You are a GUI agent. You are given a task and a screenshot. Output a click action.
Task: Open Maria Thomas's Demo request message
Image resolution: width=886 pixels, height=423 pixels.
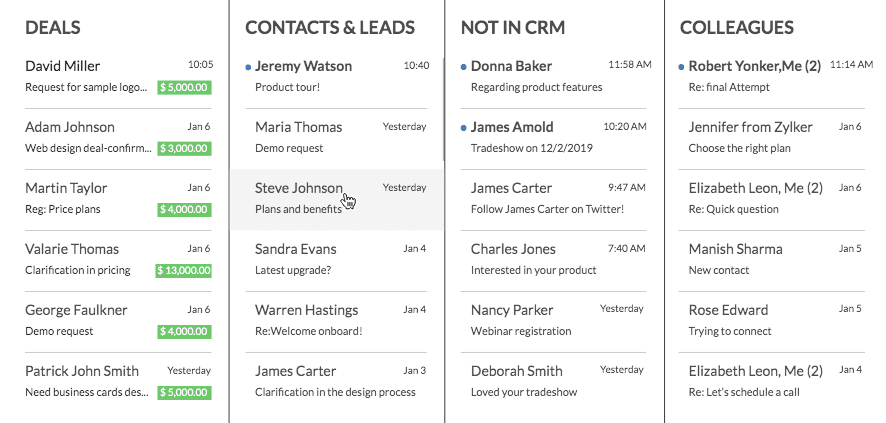click(x=336, y=138)
